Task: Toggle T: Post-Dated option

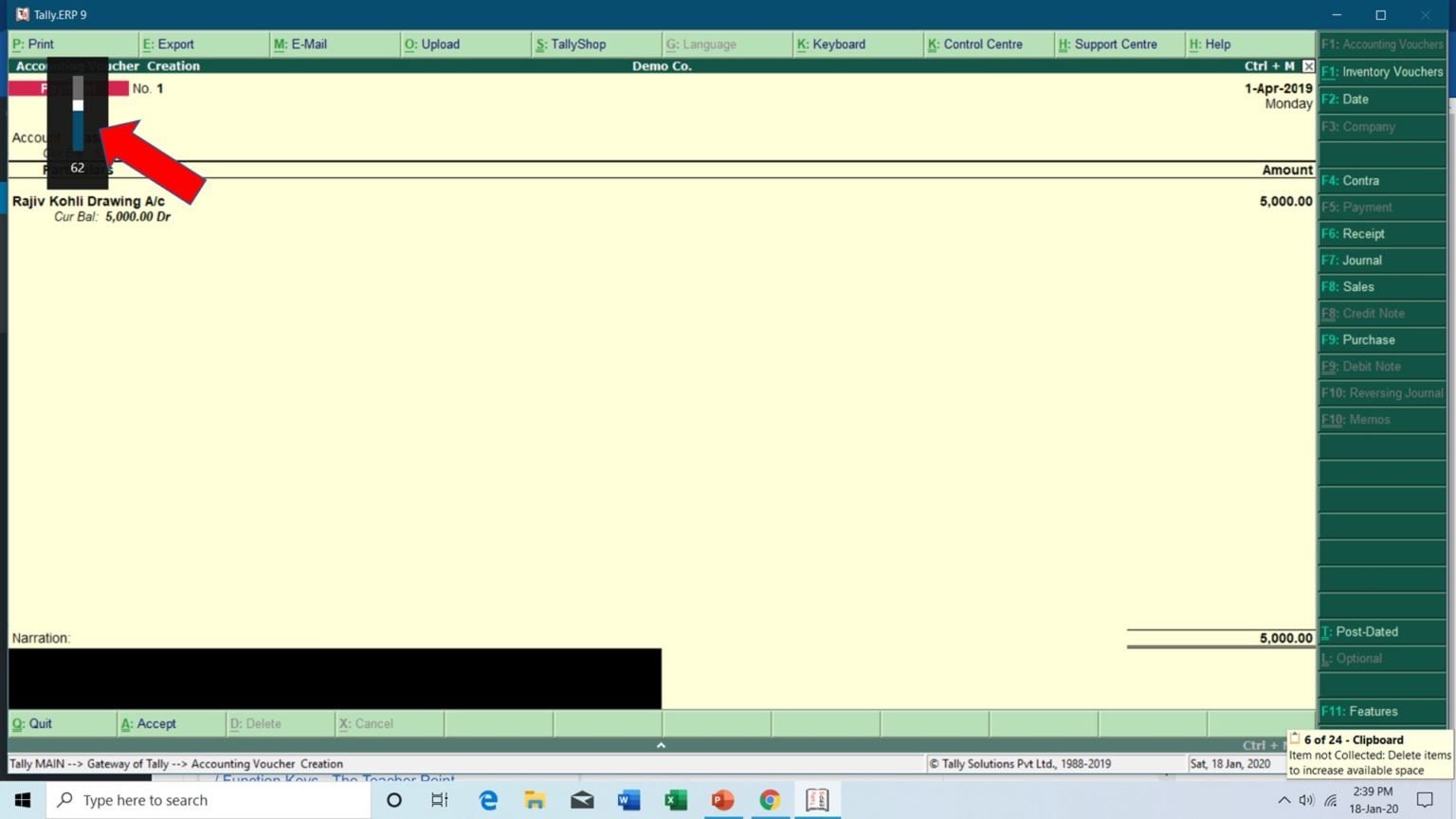Action: pyautogui.click(x=1382, y=631)
